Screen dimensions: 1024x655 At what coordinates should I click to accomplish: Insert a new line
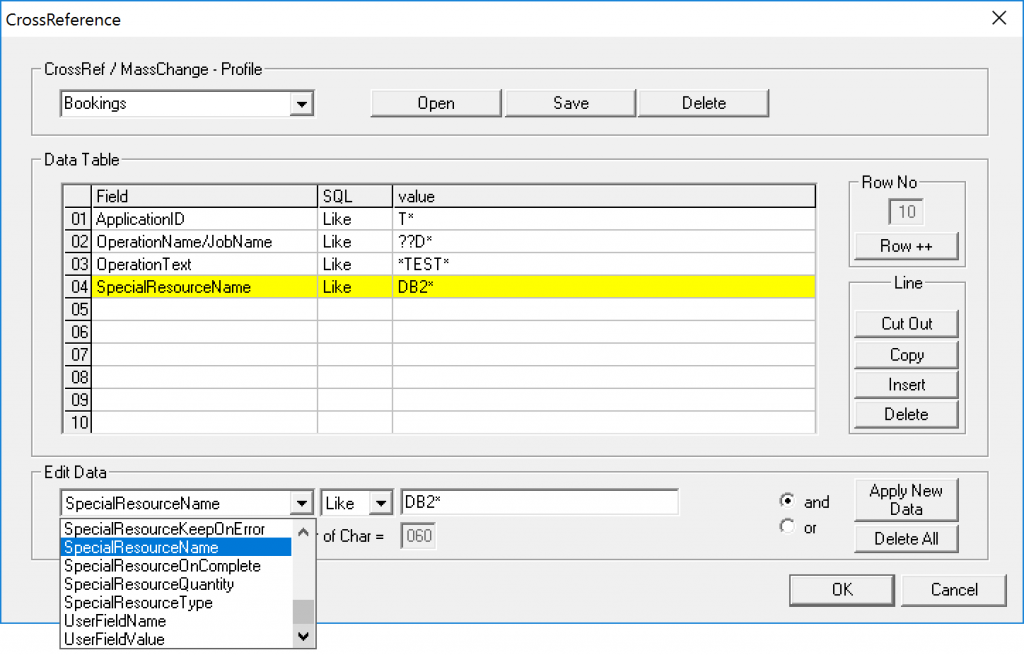tap(905, 384)
